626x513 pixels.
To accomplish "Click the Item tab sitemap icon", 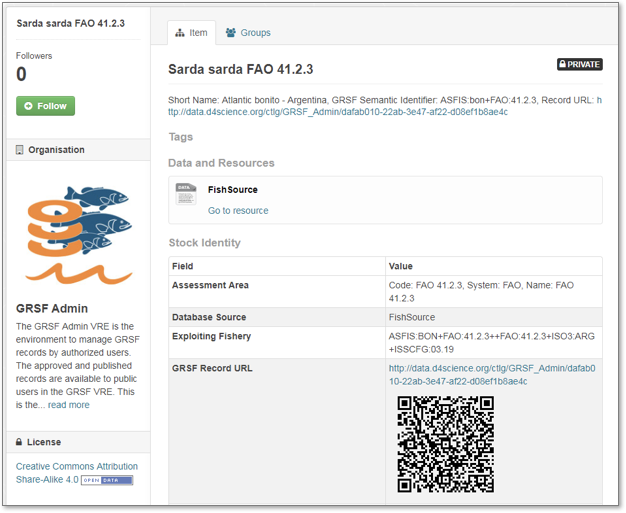I will tap(180, 33).
